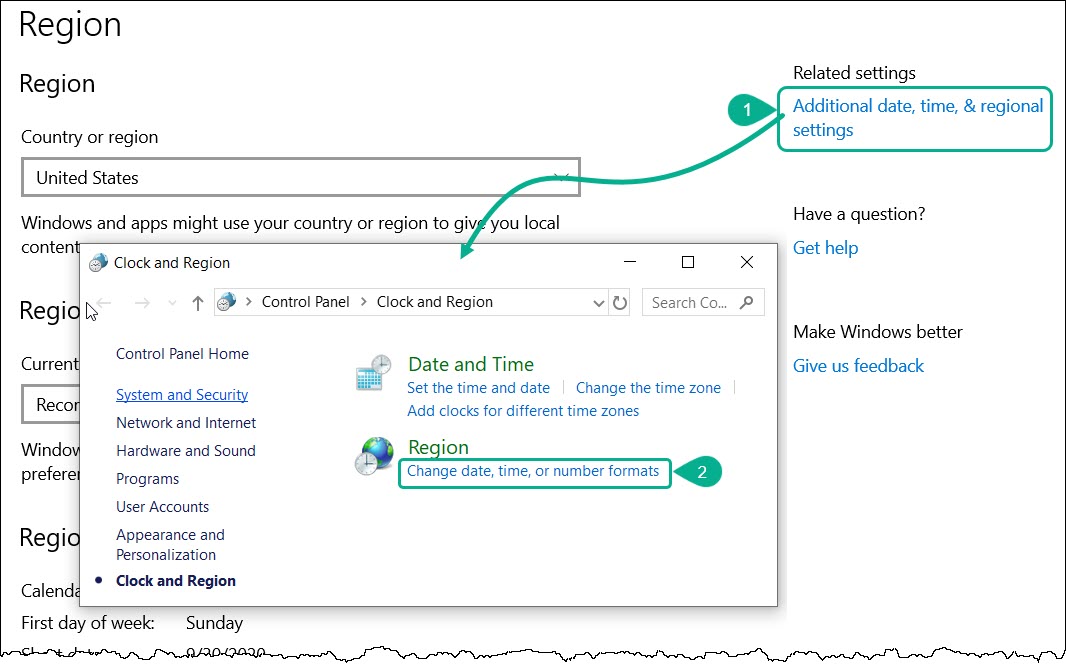This screenshot has width=1066, height=665.
Task: Go forward in Clock and Region window
Action: (x=142, y=303)
